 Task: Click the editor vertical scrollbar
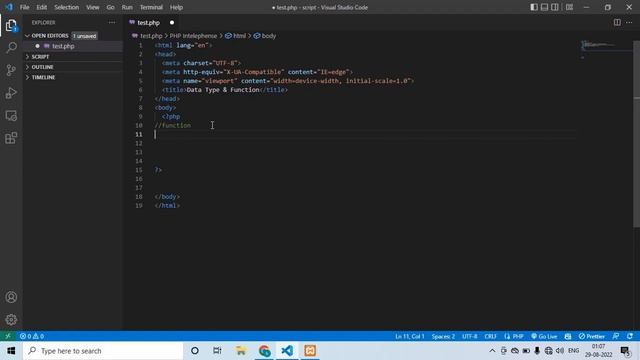point(636,135)
